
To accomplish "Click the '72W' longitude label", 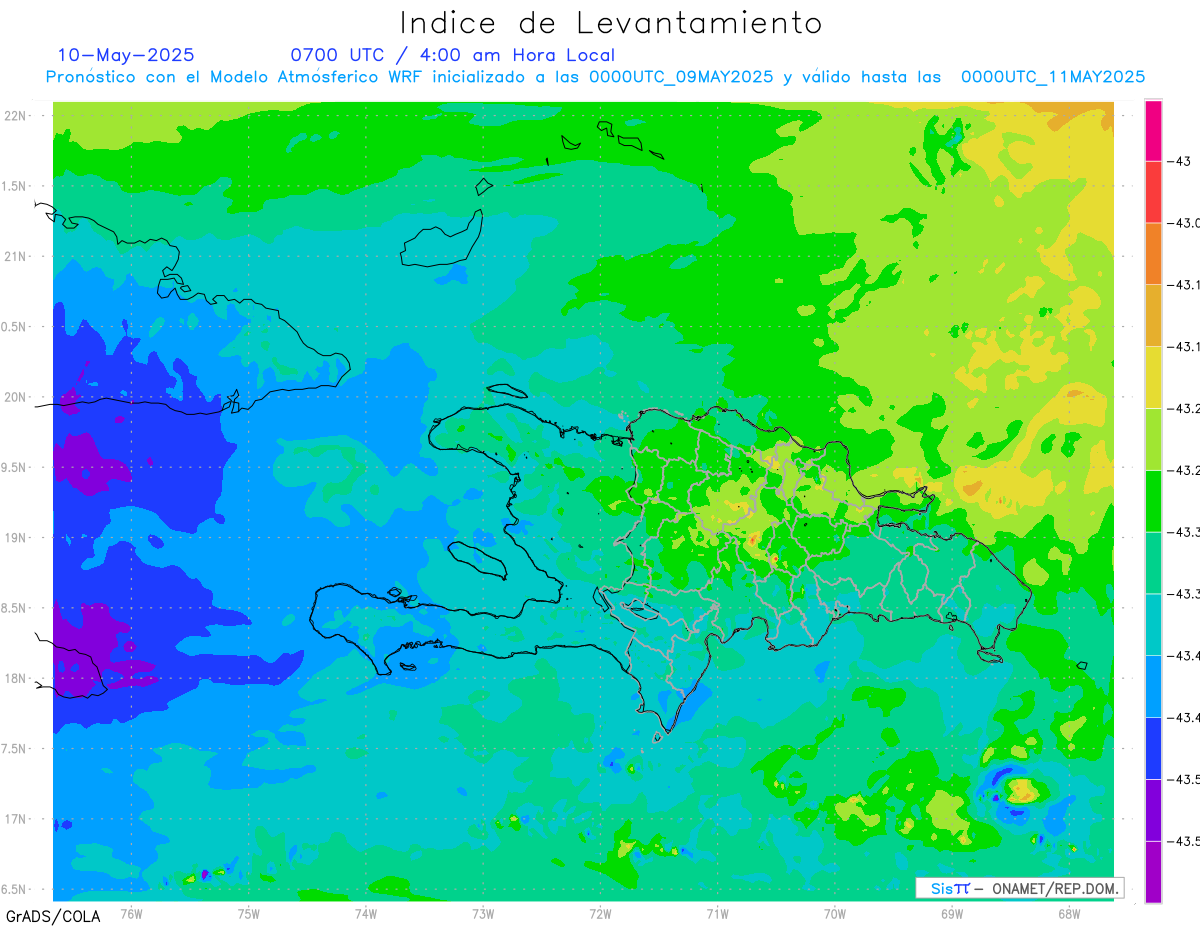I will [x=600, y=913].
